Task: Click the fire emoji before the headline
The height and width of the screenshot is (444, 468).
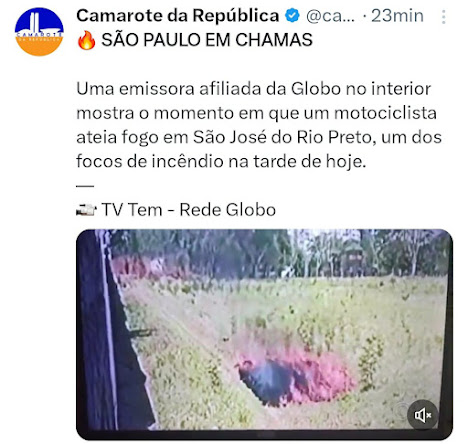Action: coord(86,40)
